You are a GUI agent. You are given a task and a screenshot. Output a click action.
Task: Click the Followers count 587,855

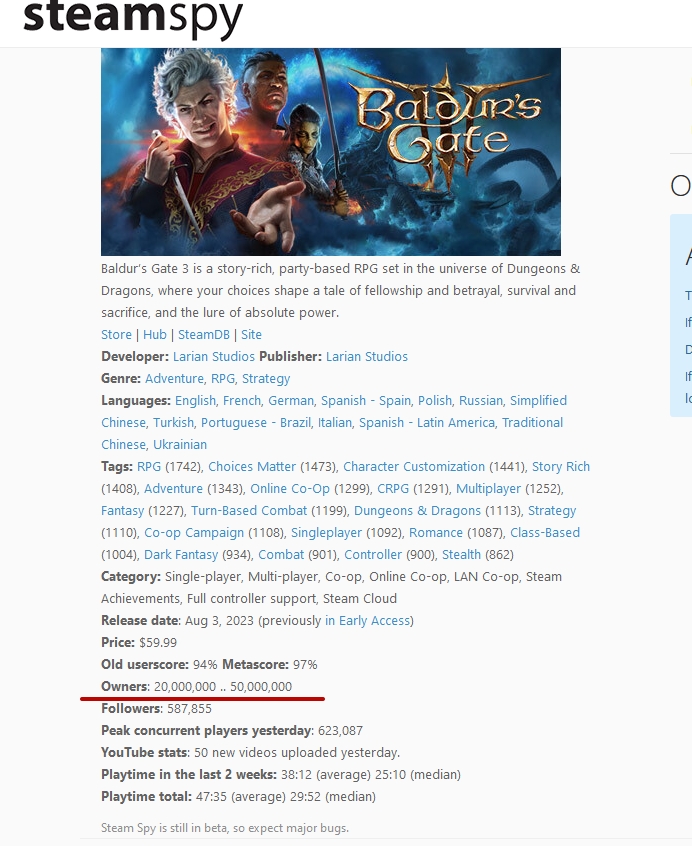coord(189,709)
